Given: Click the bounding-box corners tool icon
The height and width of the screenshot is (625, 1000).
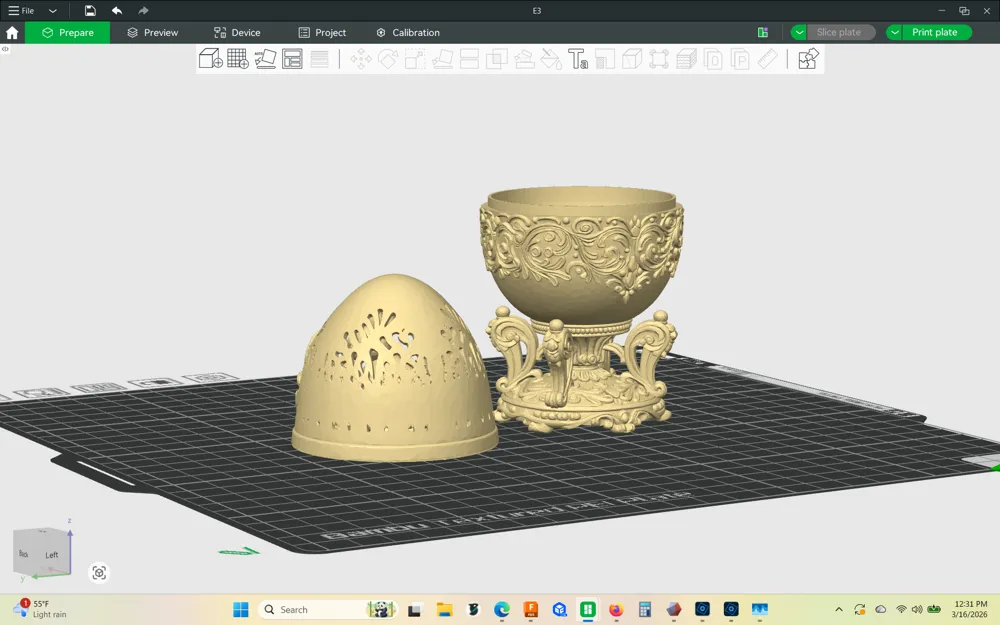Looking at the screenshot, I should (x=659, y=59).
